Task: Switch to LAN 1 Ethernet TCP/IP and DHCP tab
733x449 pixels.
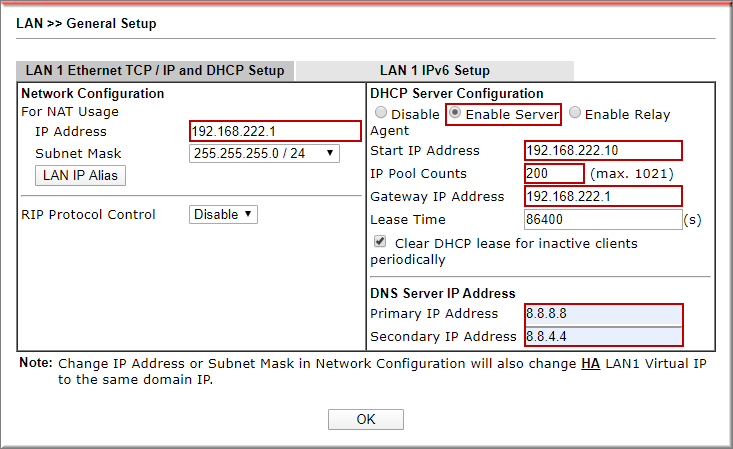Action: click(155, 71)
